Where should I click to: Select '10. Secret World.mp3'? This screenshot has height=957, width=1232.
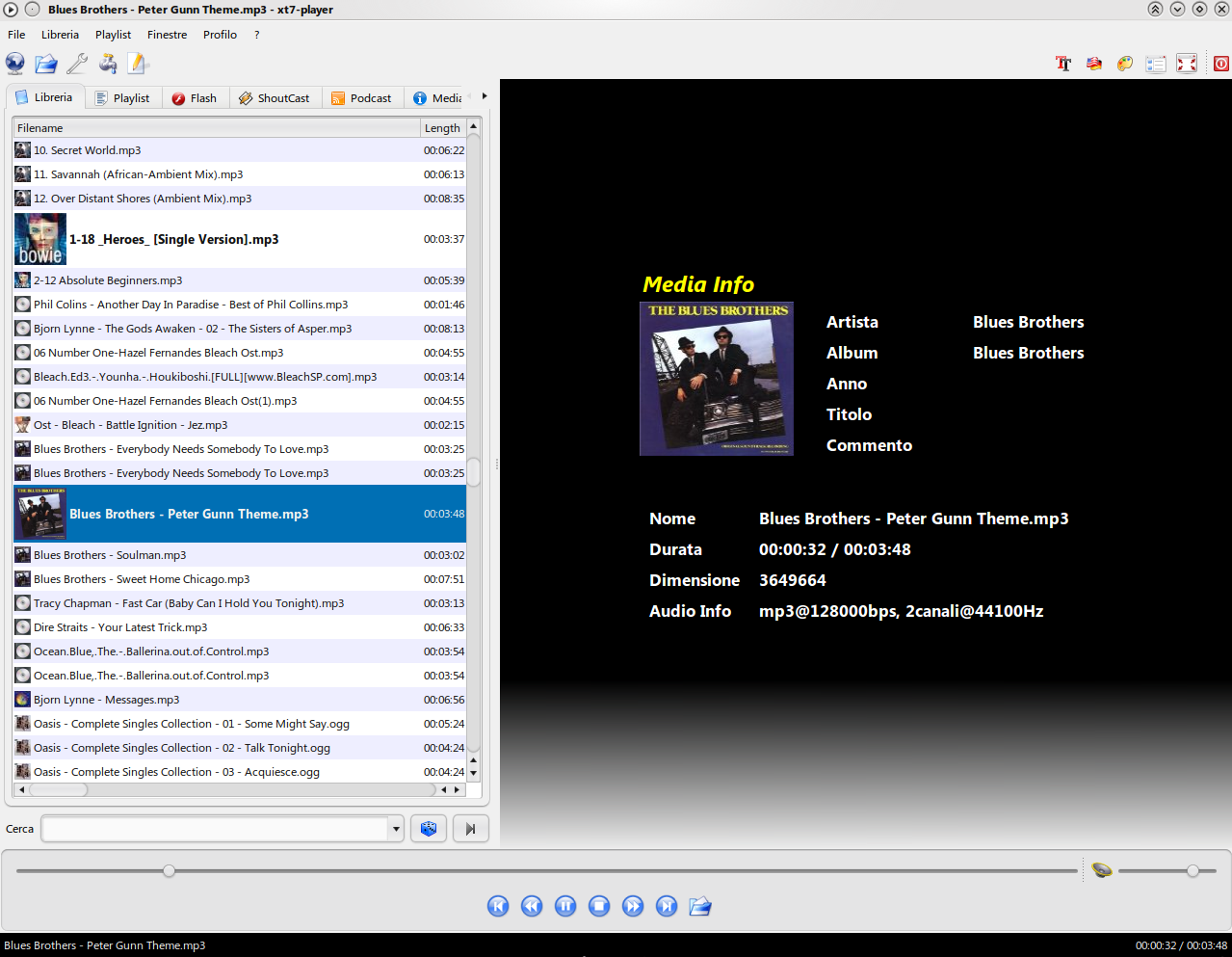click(240, 150)
